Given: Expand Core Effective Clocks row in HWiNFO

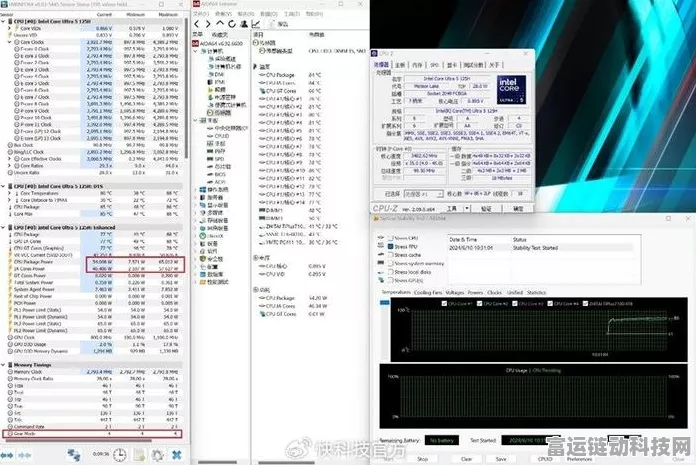Looking at the screenshot, I should coord(9,158).
